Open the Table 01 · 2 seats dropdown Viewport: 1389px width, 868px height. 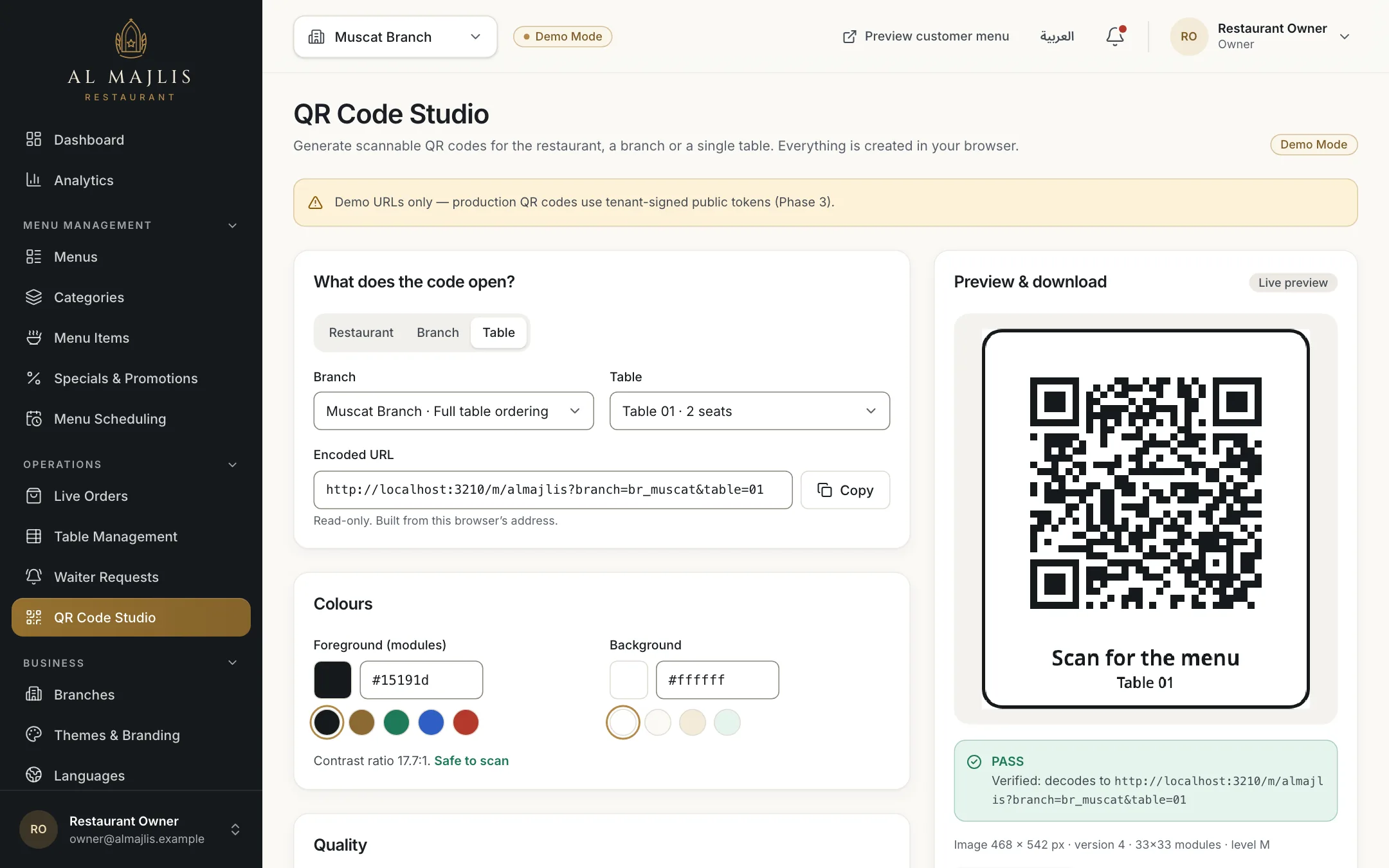749,411
